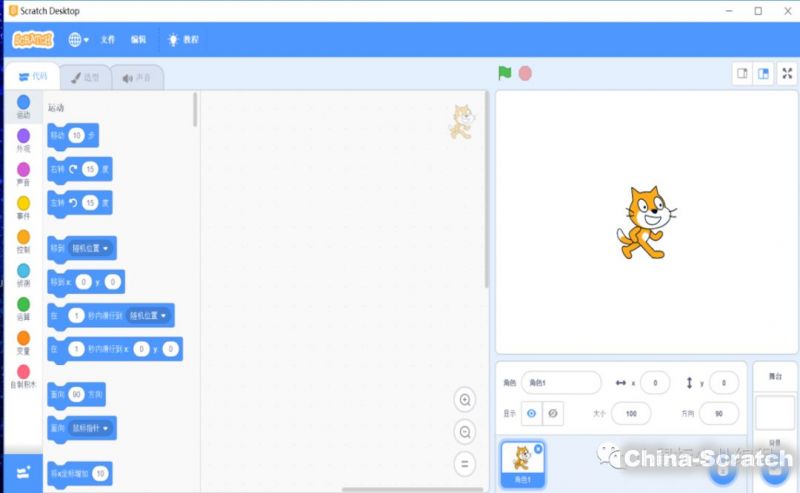Switch to the 造型 (Costumes) tab
This screenshot has height=493, width=800.
click(x=85, y=78)
